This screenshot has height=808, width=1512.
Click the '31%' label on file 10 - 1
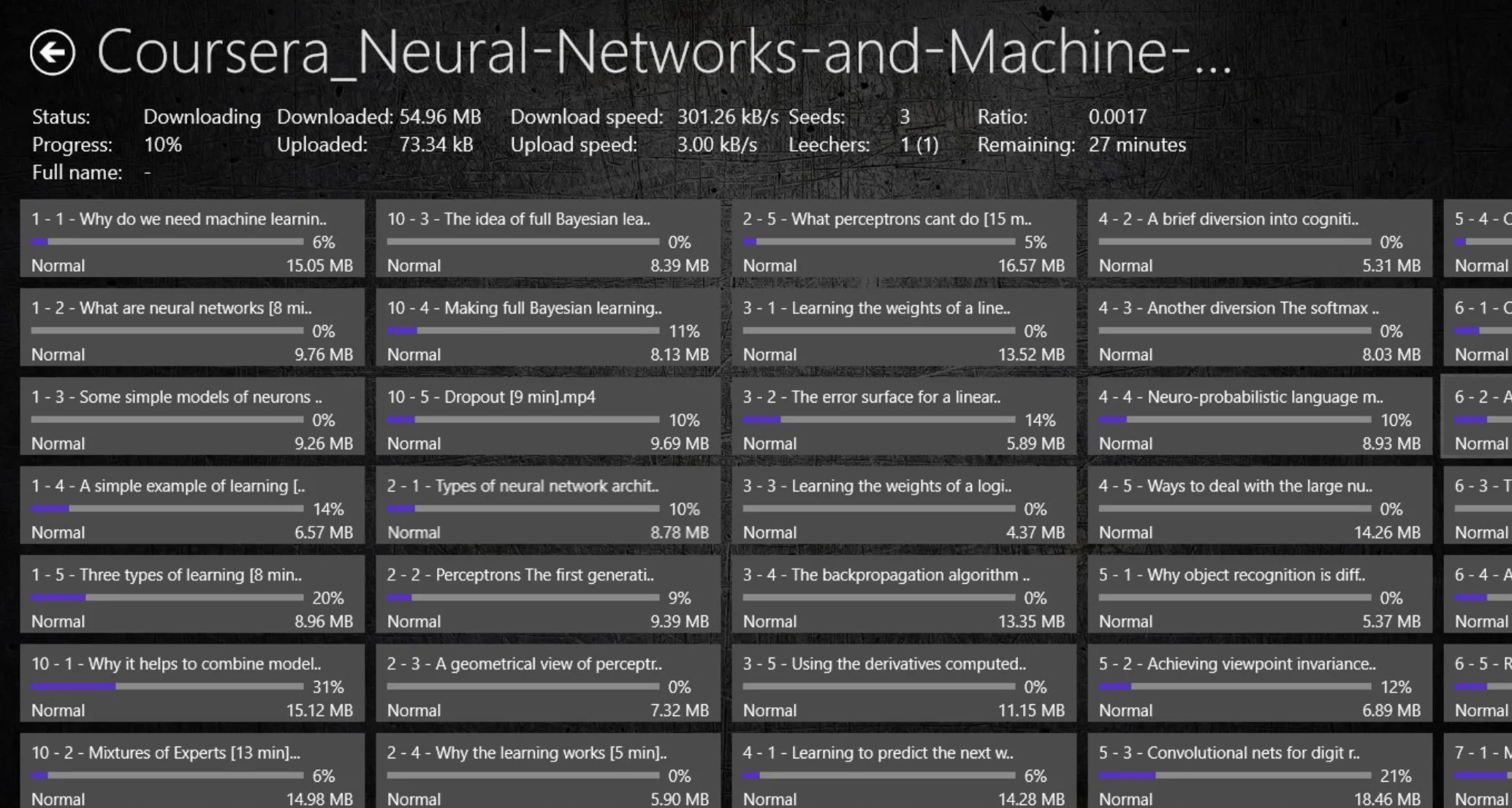328,687
